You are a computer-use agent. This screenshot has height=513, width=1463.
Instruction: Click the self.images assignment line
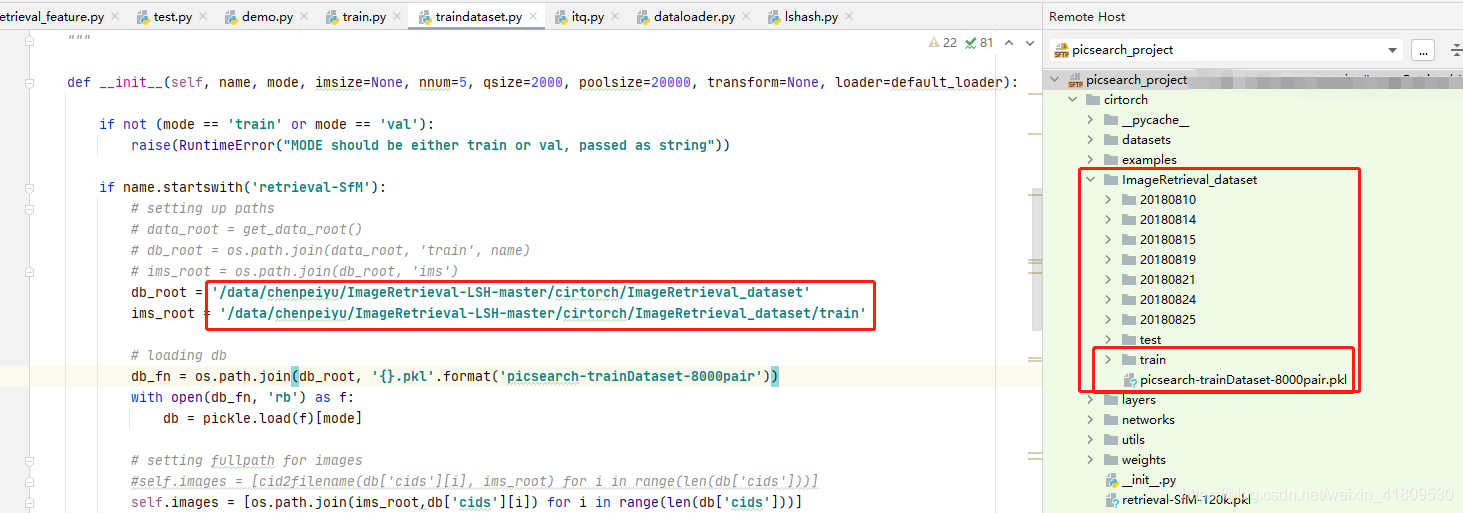pyautogui.click(x=466, y=502)
